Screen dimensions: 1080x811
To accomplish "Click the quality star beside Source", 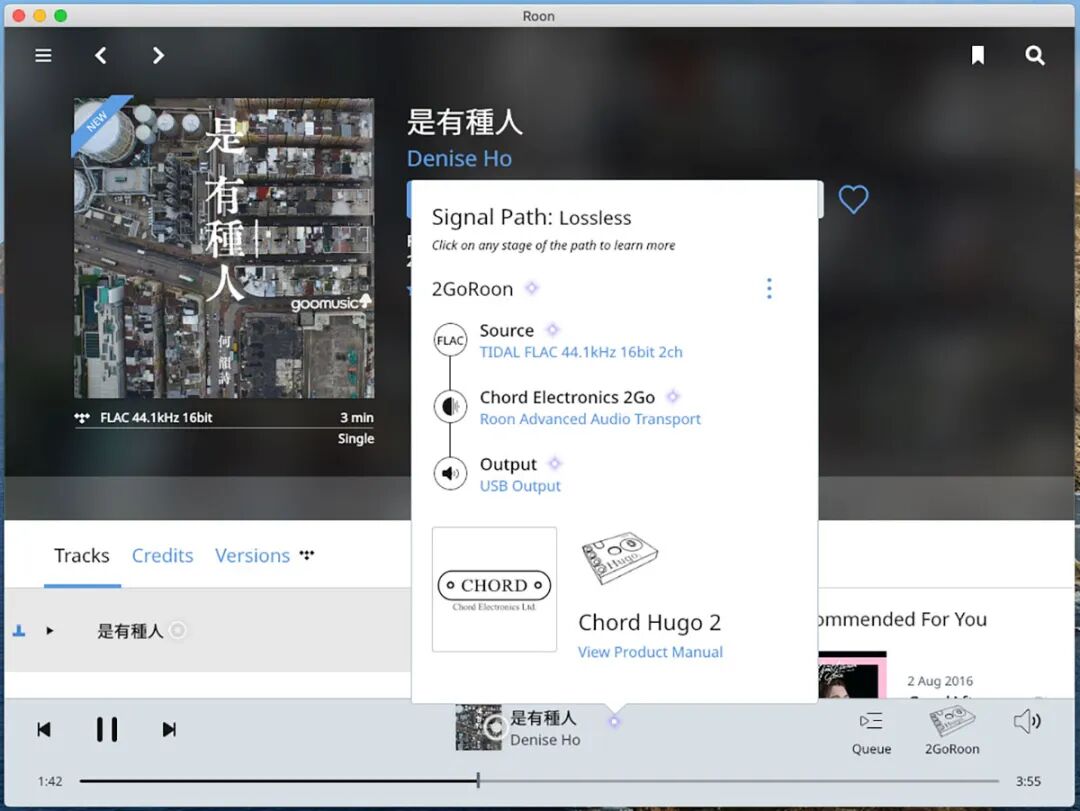I will coord(552,330).
